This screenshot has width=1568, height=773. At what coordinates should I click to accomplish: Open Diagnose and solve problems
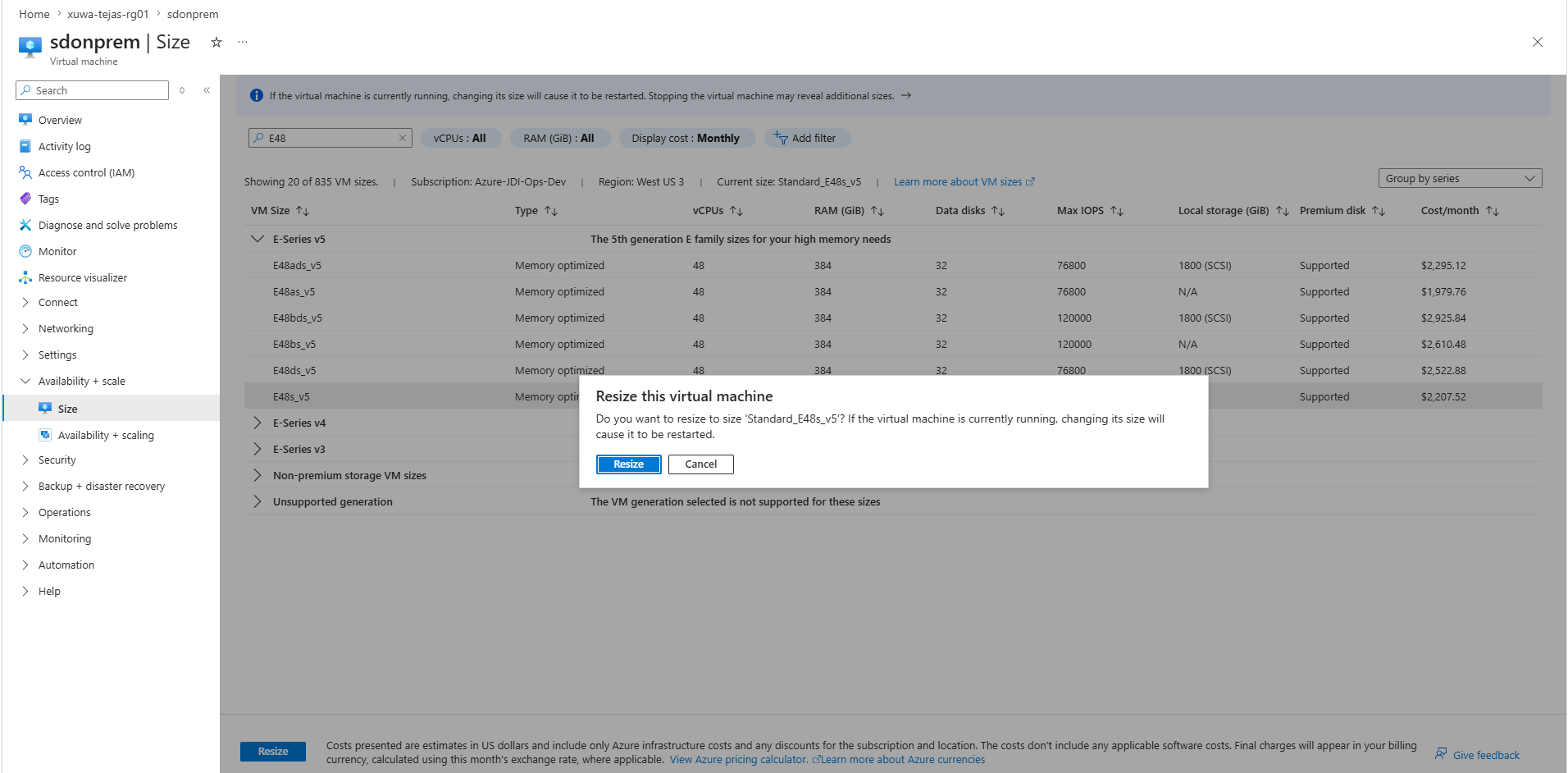click(107, 225)
